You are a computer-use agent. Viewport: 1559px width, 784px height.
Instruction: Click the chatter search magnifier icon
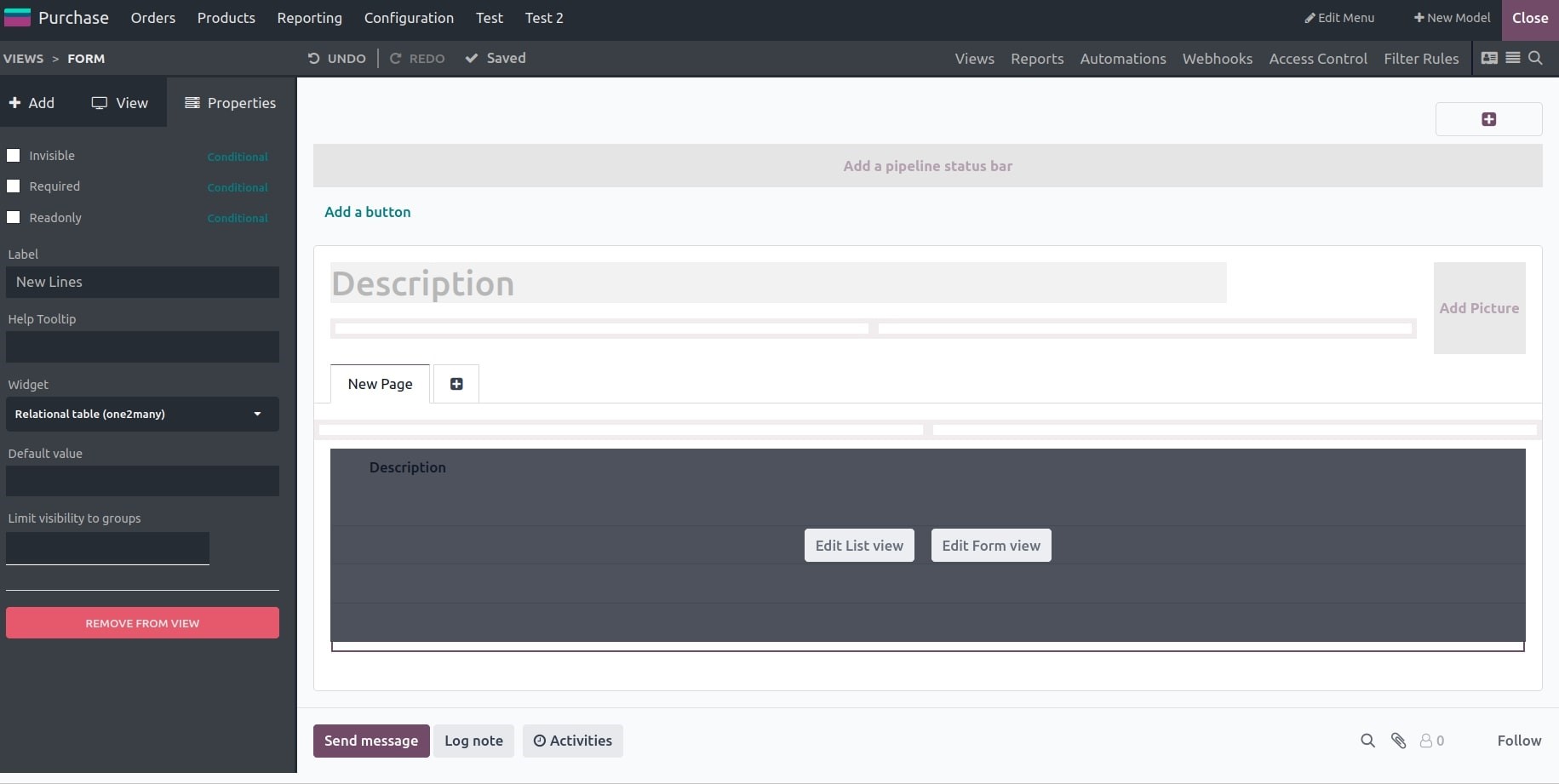(x=1367, y=741)
